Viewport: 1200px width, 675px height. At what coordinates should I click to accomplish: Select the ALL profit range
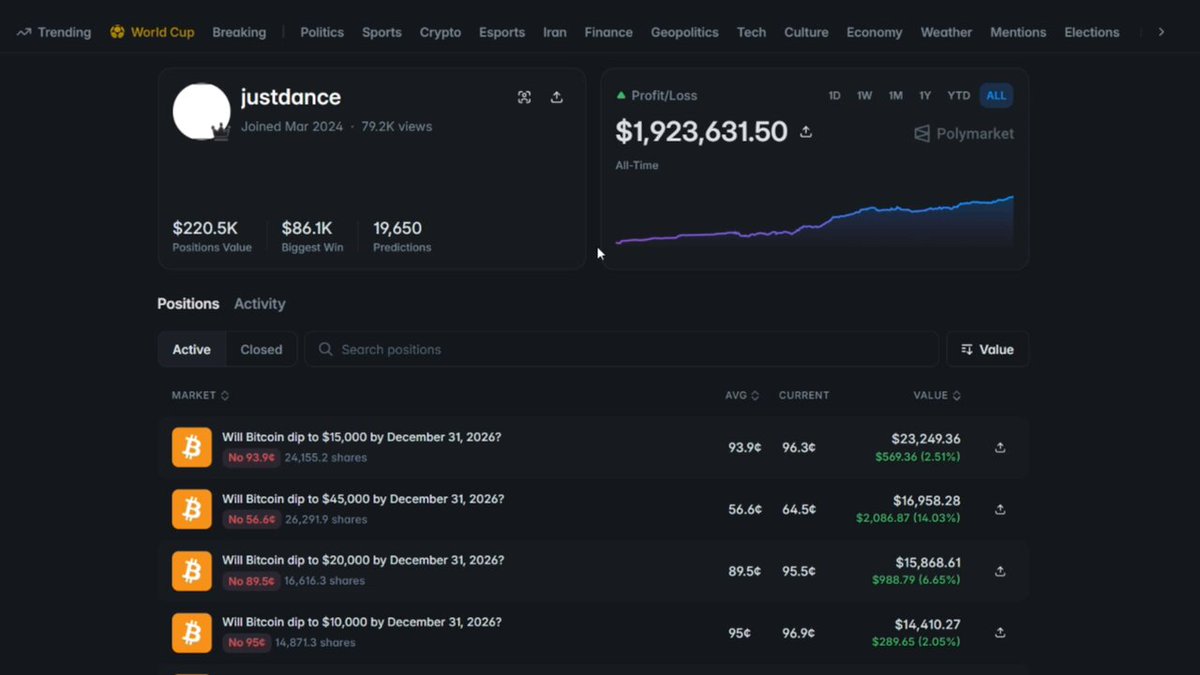coord(996,96)
